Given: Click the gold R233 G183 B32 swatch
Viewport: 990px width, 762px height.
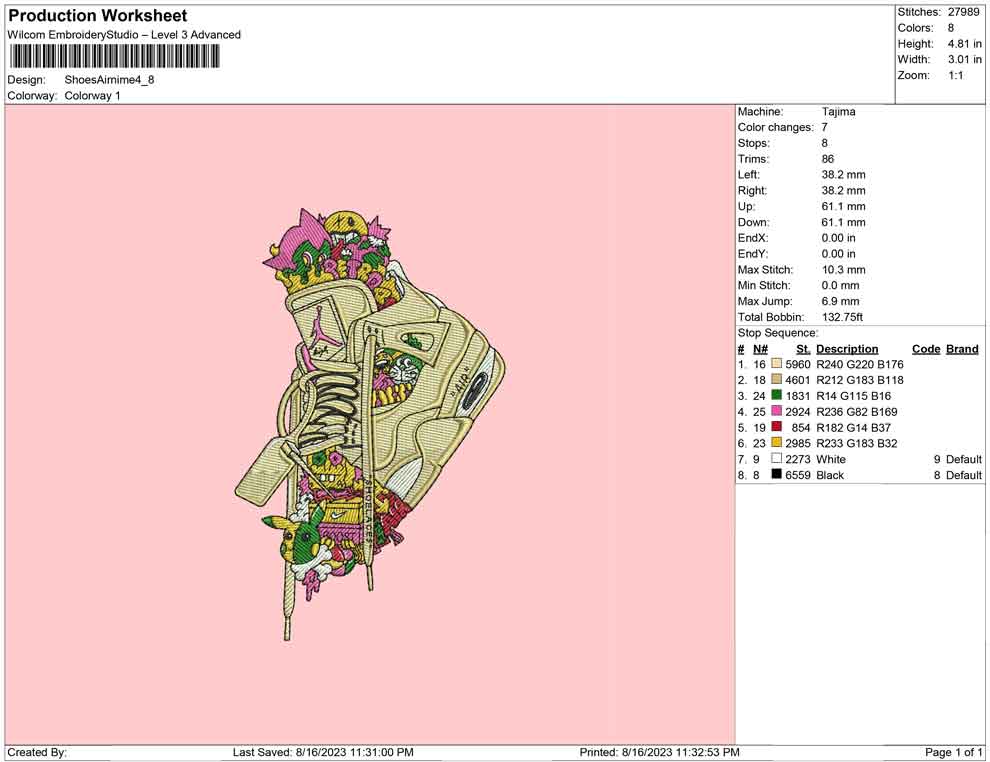Looking at the screenshot, I should click(x=776, y=443).
